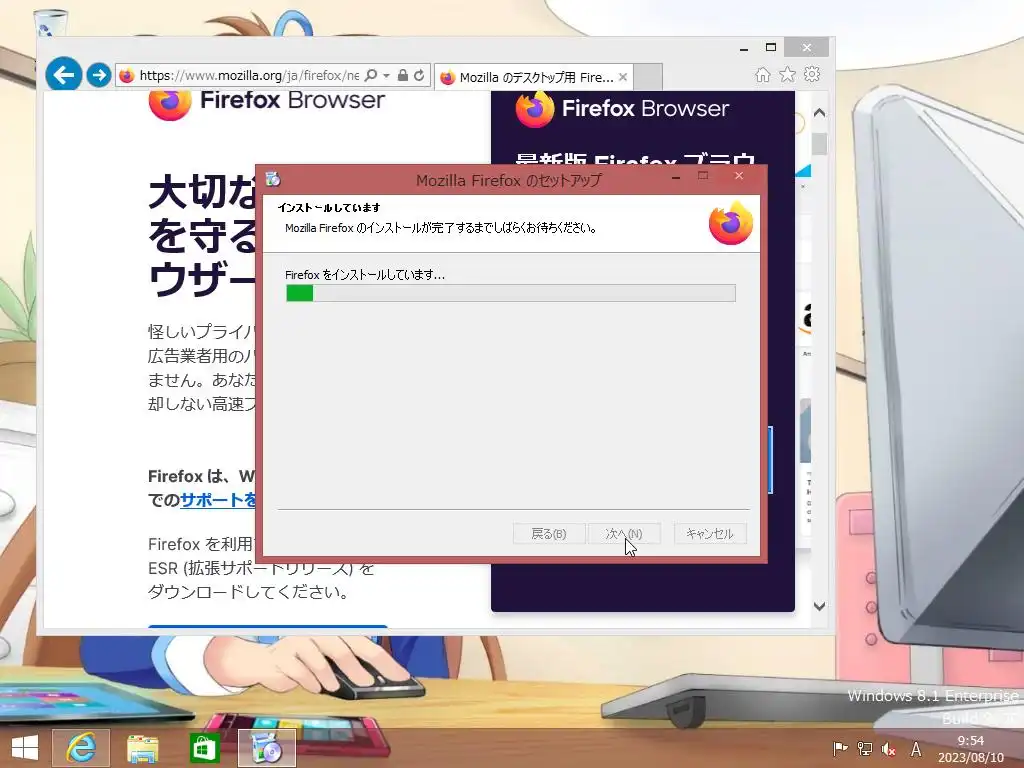
Task: Click the IE vertical scrollbar thumb
Action: tap(820, 144)
